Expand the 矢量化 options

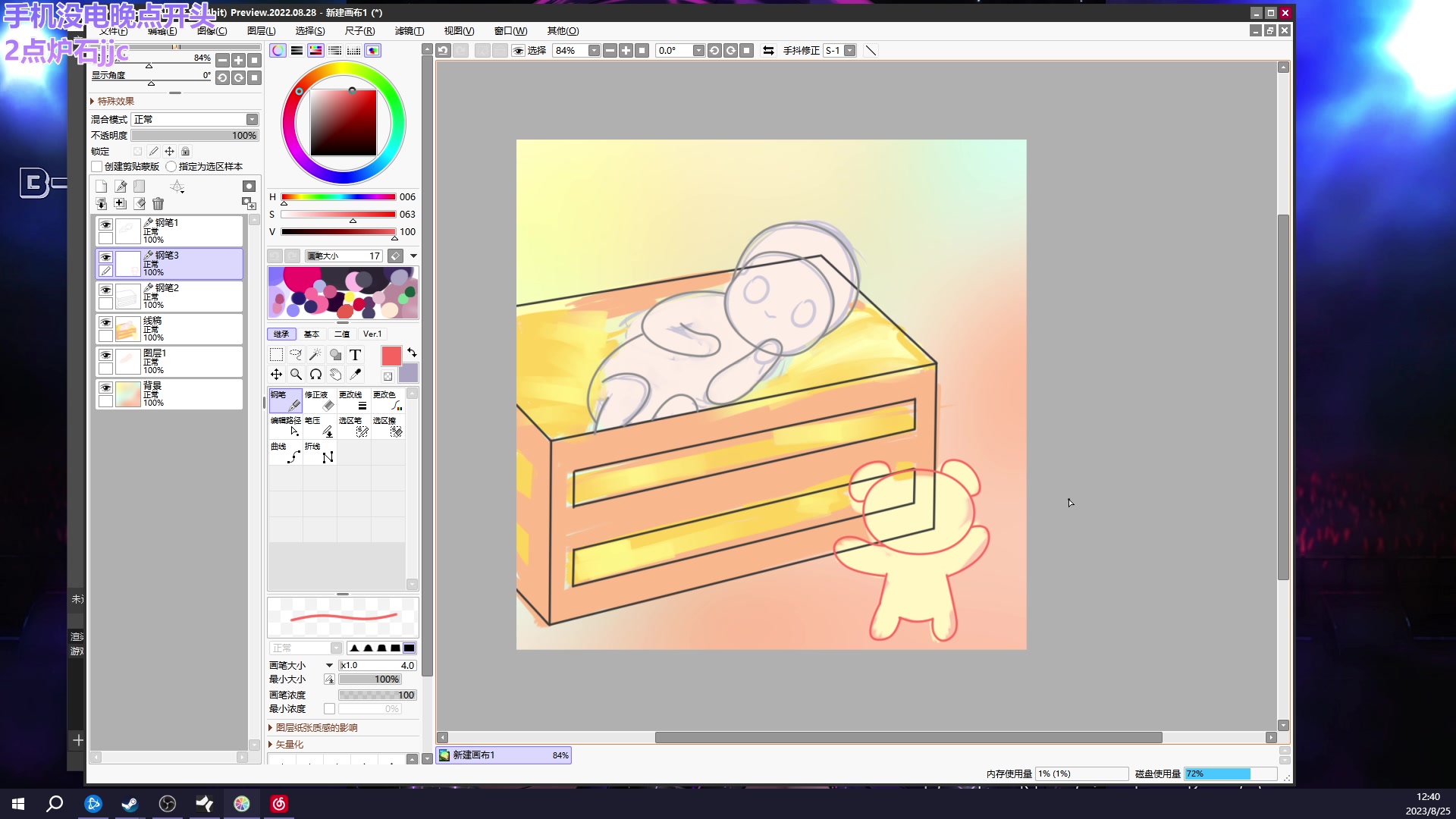[288, 744]
